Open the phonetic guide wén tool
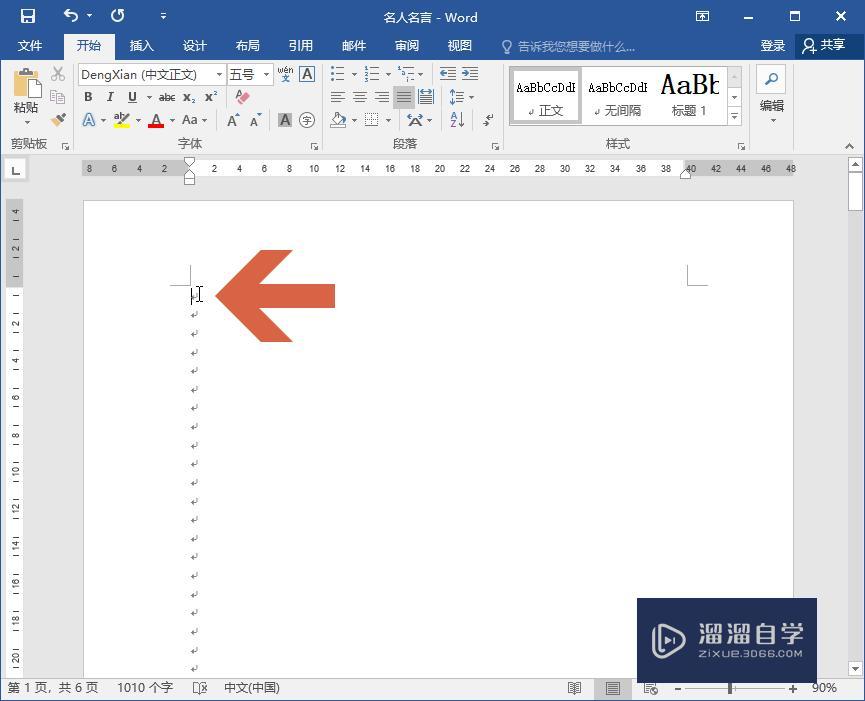The width and height of the screenshot is (865, 701). pyautogui.click(x=285, y=74)
